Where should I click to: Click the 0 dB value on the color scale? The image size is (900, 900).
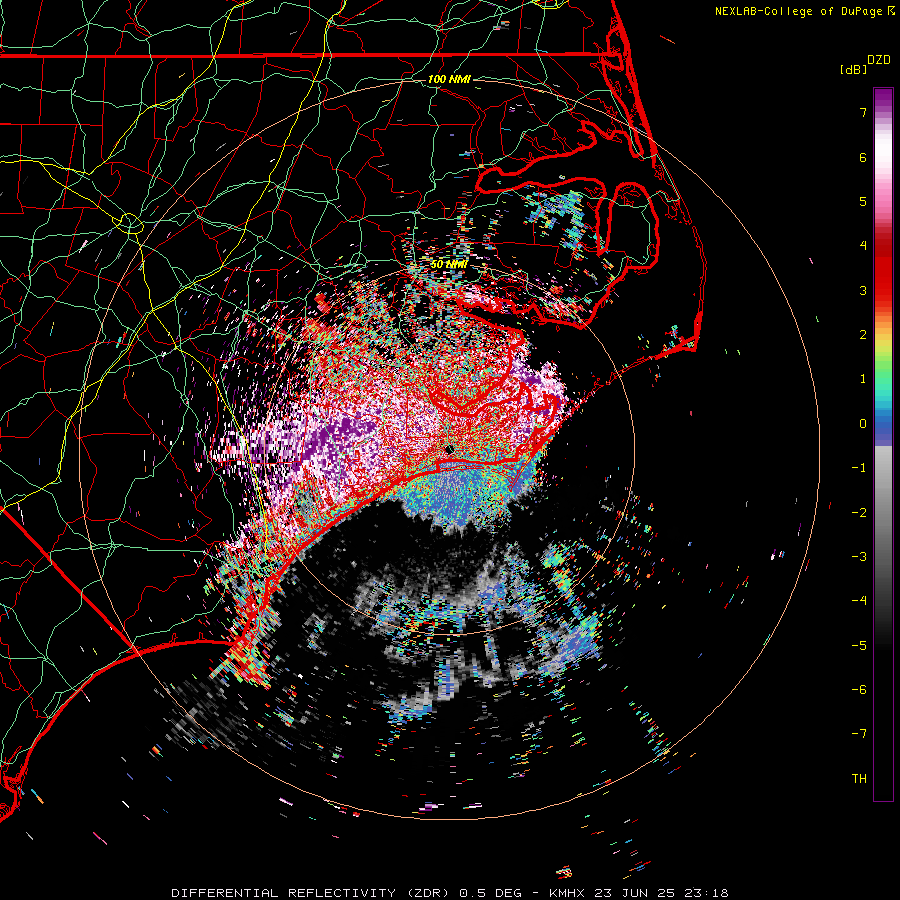(863, 424)
